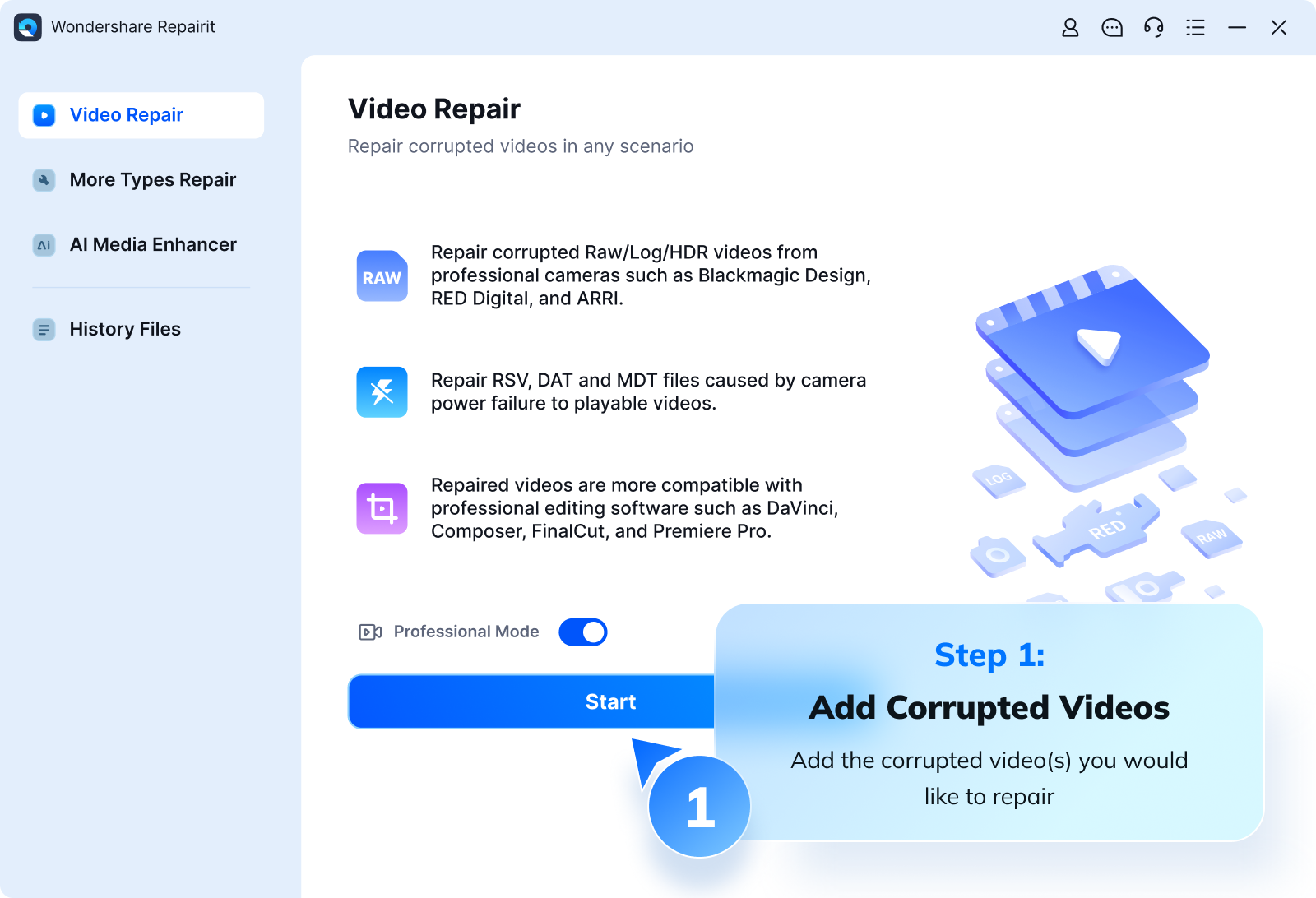The width and height of the screenshot is (1316, 898).
Task: Toggle the Professional Mode switch off
Action: click(x=583, y=632)
